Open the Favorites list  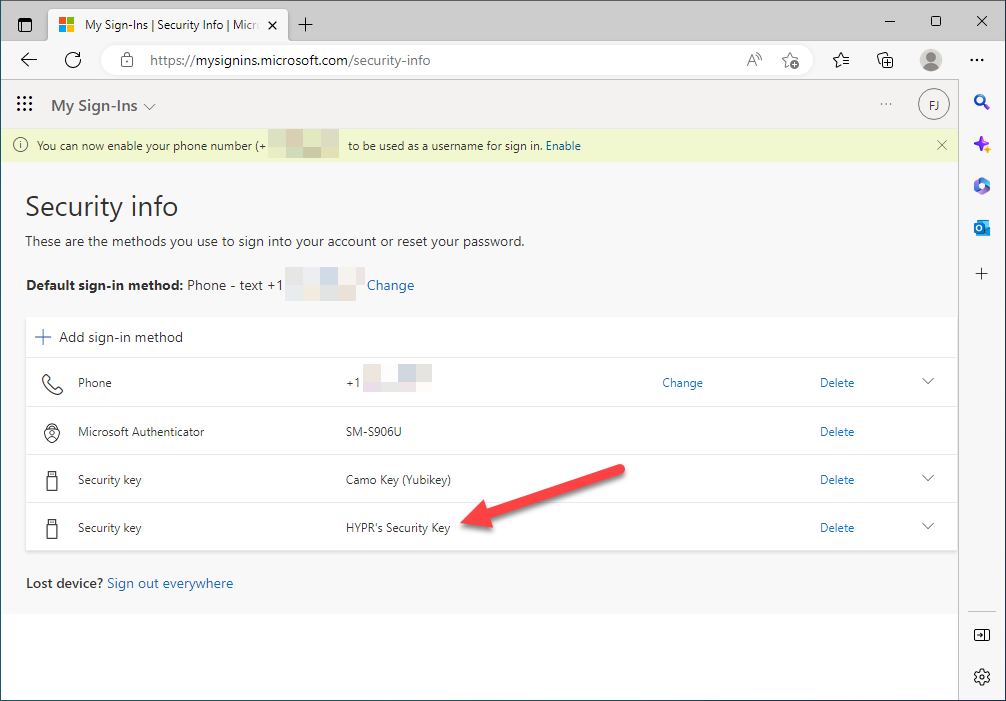point(841,60)
